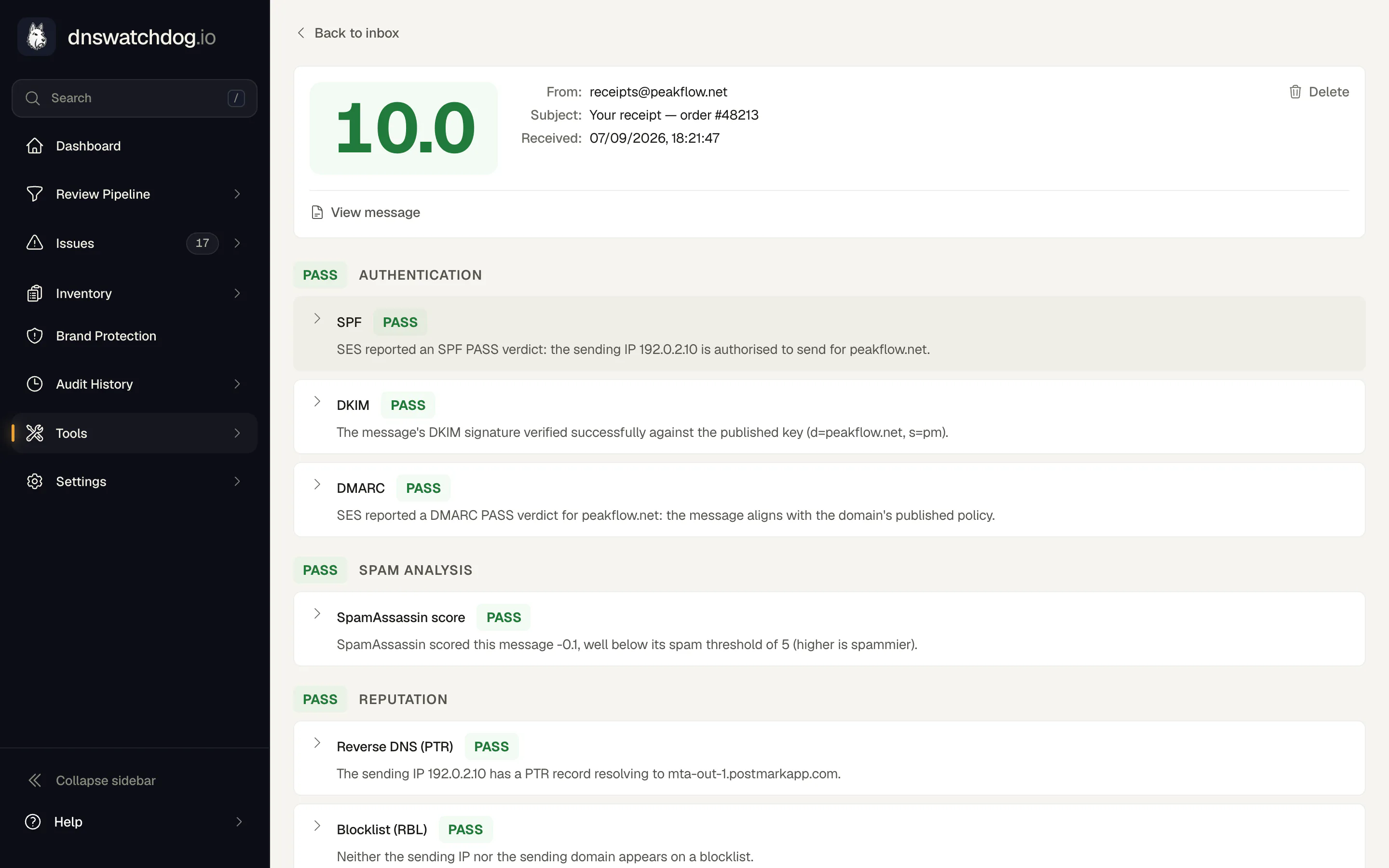Expand the Review Pipeline submenu chevron

237,194
